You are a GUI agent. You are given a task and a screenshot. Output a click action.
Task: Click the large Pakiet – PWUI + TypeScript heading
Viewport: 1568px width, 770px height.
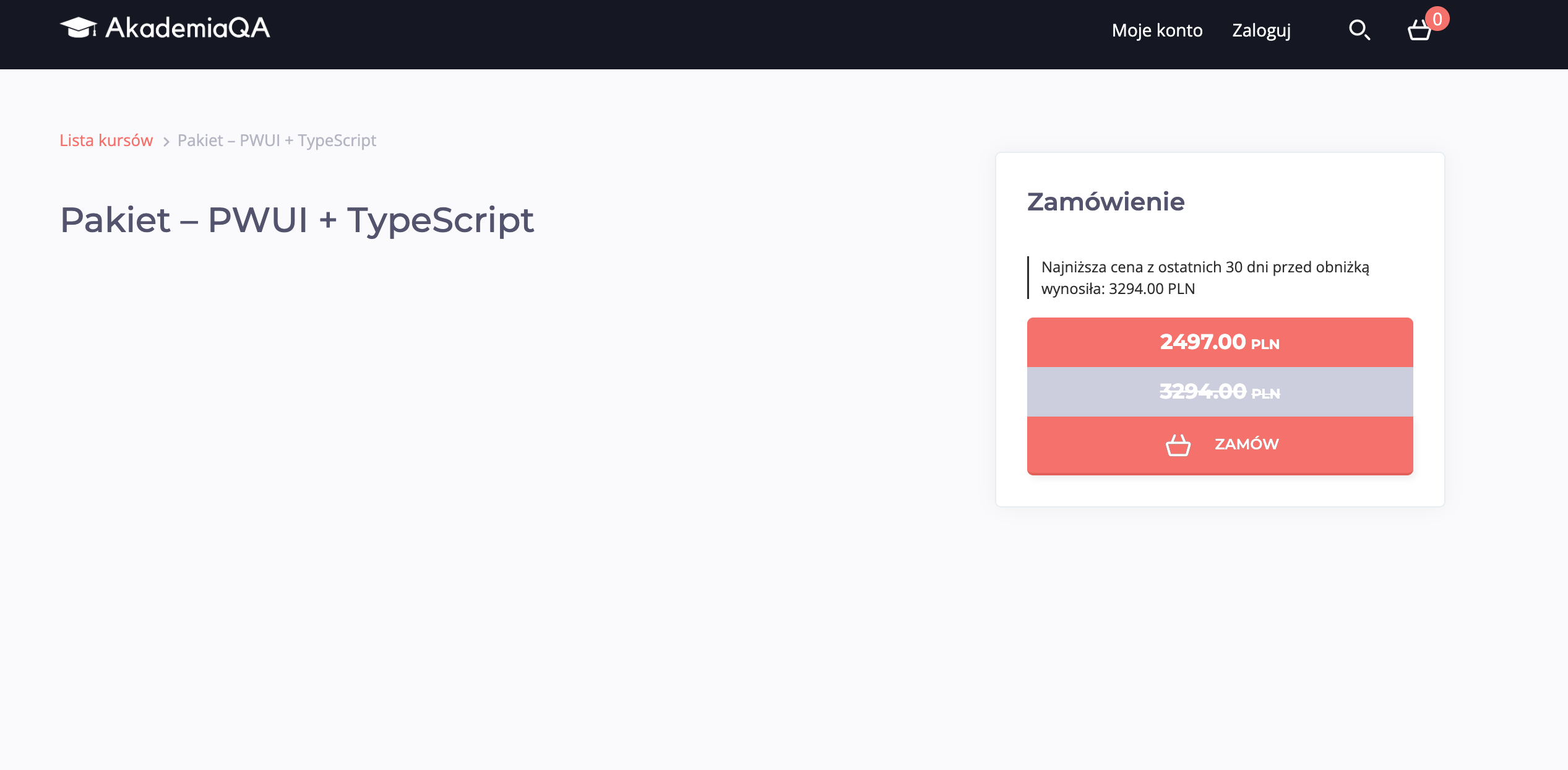[296, 220]
